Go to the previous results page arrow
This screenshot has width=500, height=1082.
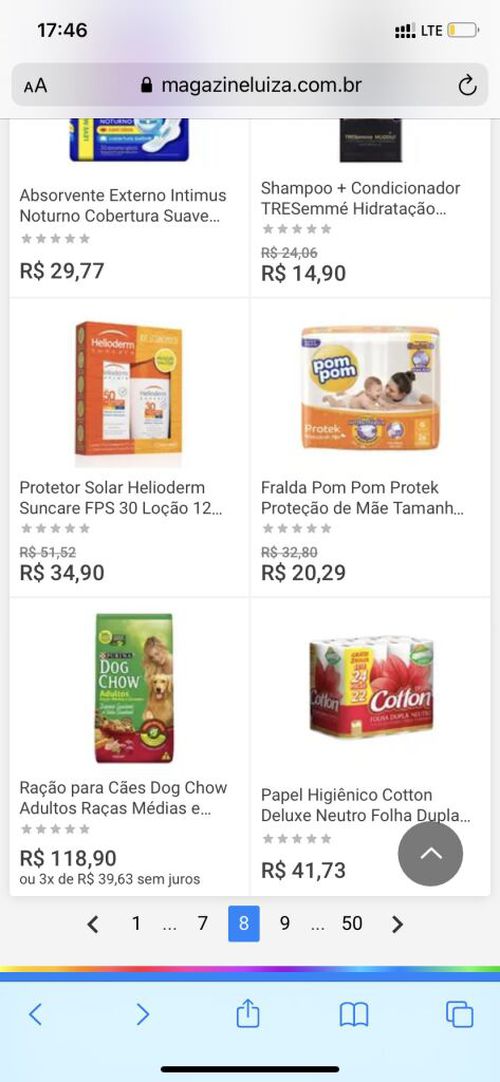93,924
